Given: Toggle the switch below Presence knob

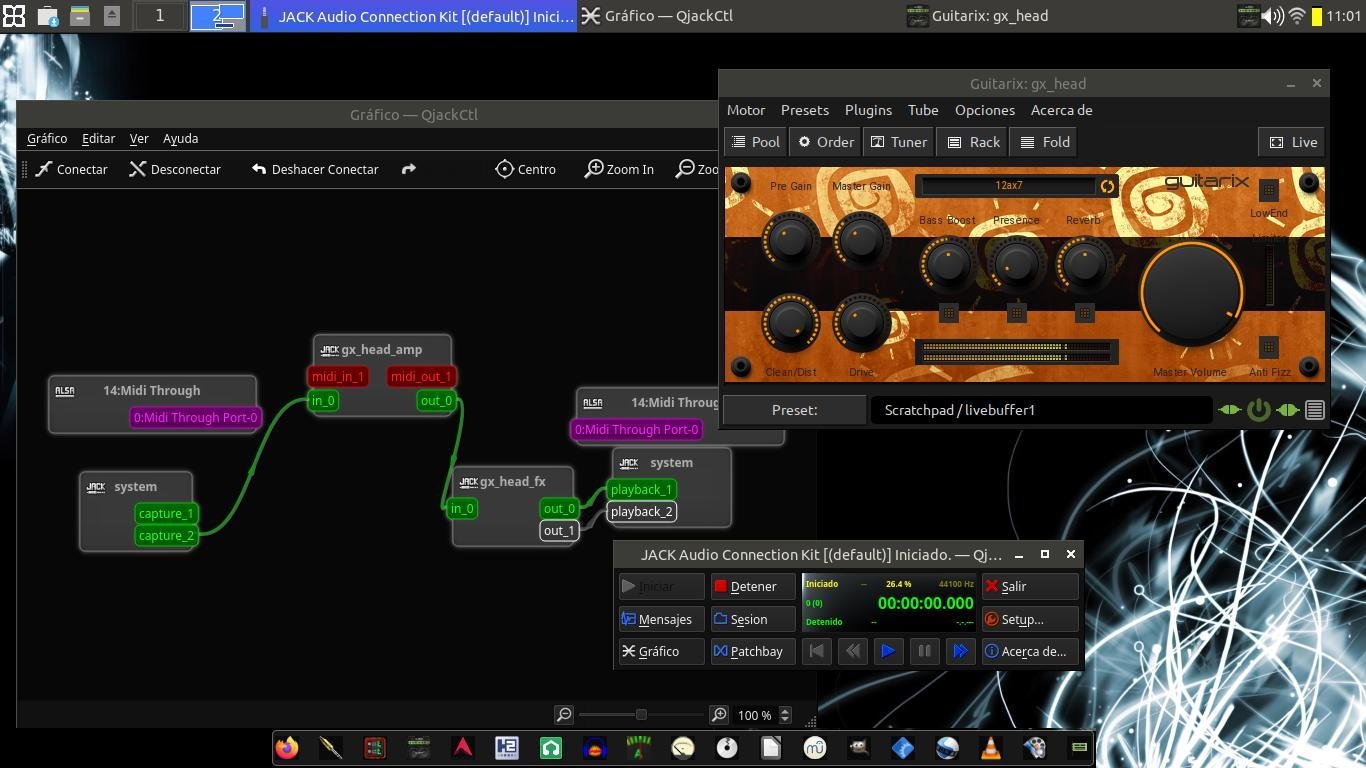Looking at the screenshot, I should 1017,313.
